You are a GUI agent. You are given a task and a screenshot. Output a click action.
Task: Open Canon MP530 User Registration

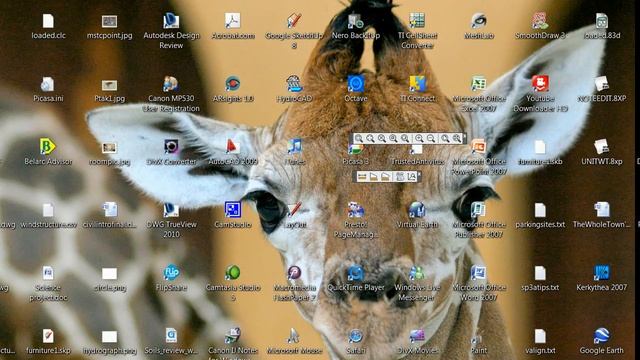point(171,84)
